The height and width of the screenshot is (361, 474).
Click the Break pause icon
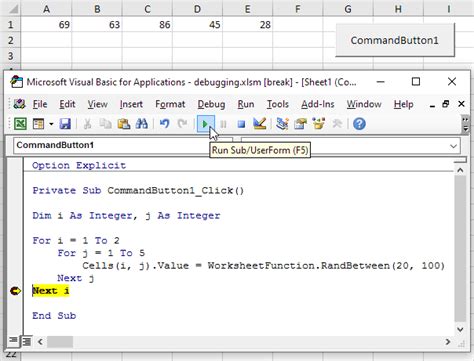[x=223, y=124]
